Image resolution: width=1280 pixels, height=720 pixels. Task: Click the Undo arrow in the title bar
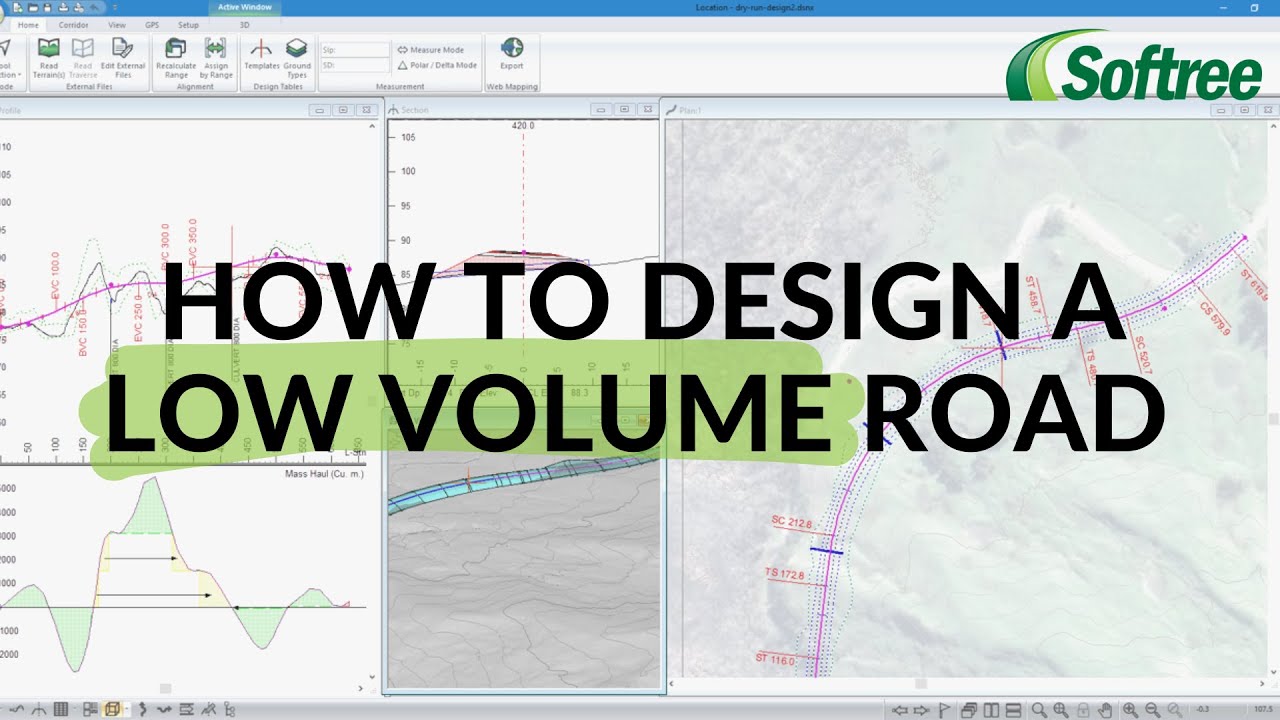[x=95, y=8]
